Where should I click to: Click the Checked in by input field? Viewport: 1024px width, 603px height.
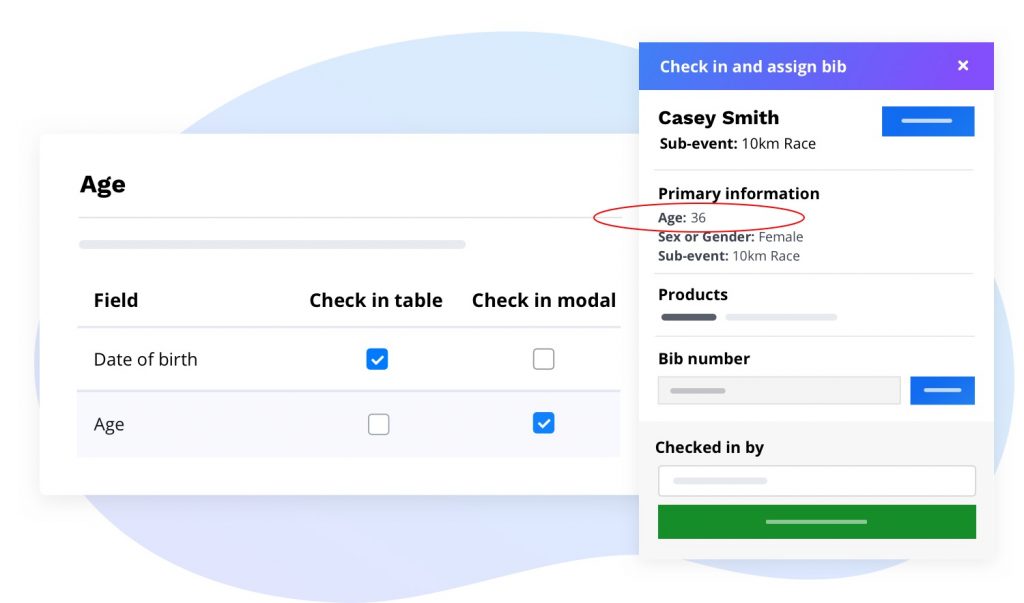tap(816, 481)
